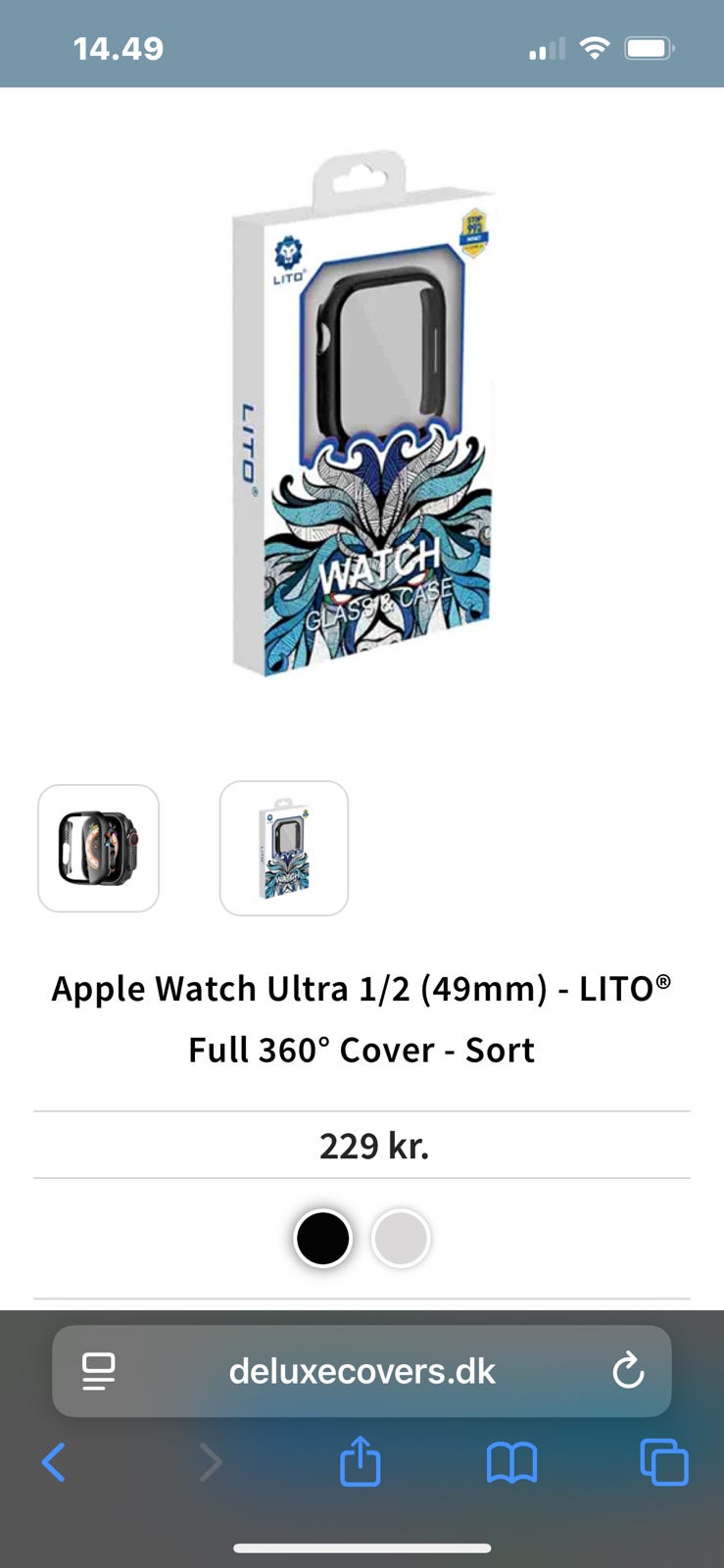The width and height of the screenshot is (724, 1568).
Task: Select the black color option
Action: coord(322,1238)
